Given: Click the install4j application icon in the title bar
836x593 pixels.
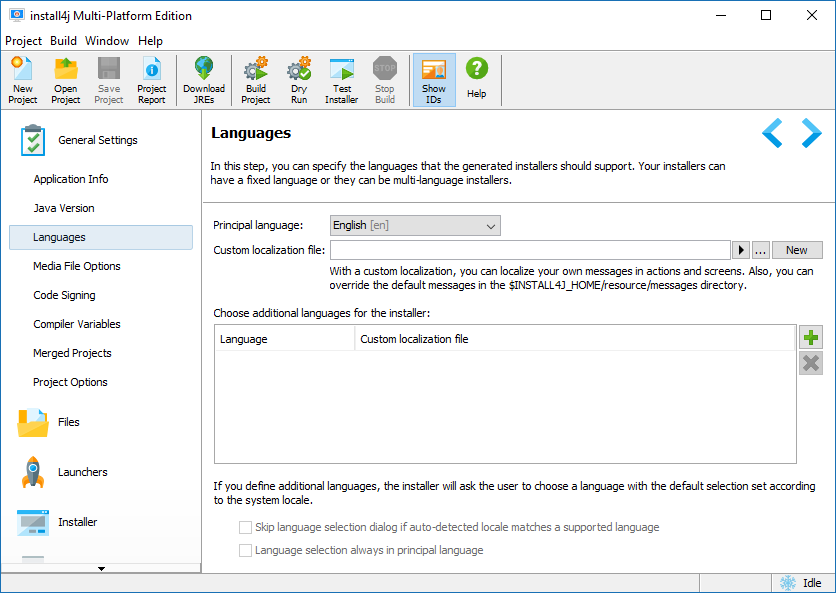Looking at the screenshot, I should pyautogui.click(x=17, y=15).
